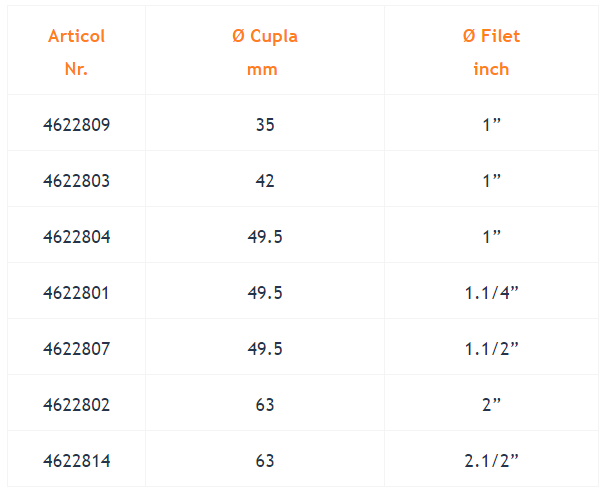
Task: Click the 35 mm coupling value
Action: 265,125
